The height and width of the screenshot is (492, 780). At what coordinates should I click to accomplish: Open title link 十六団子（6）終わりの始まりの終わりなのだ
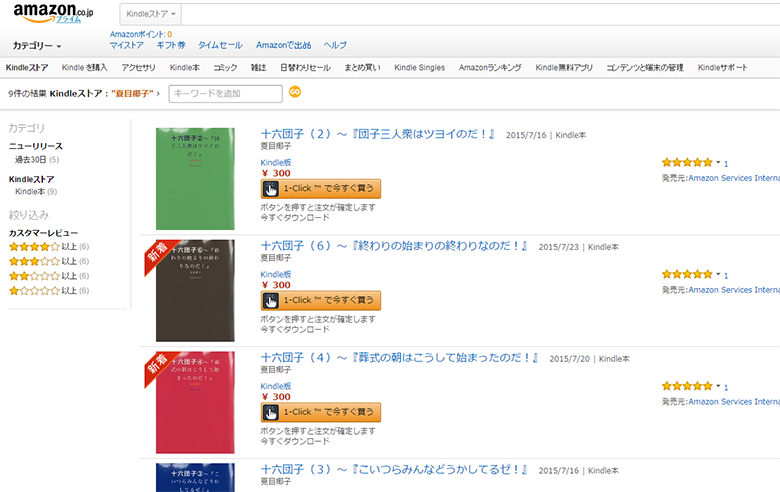394,246
